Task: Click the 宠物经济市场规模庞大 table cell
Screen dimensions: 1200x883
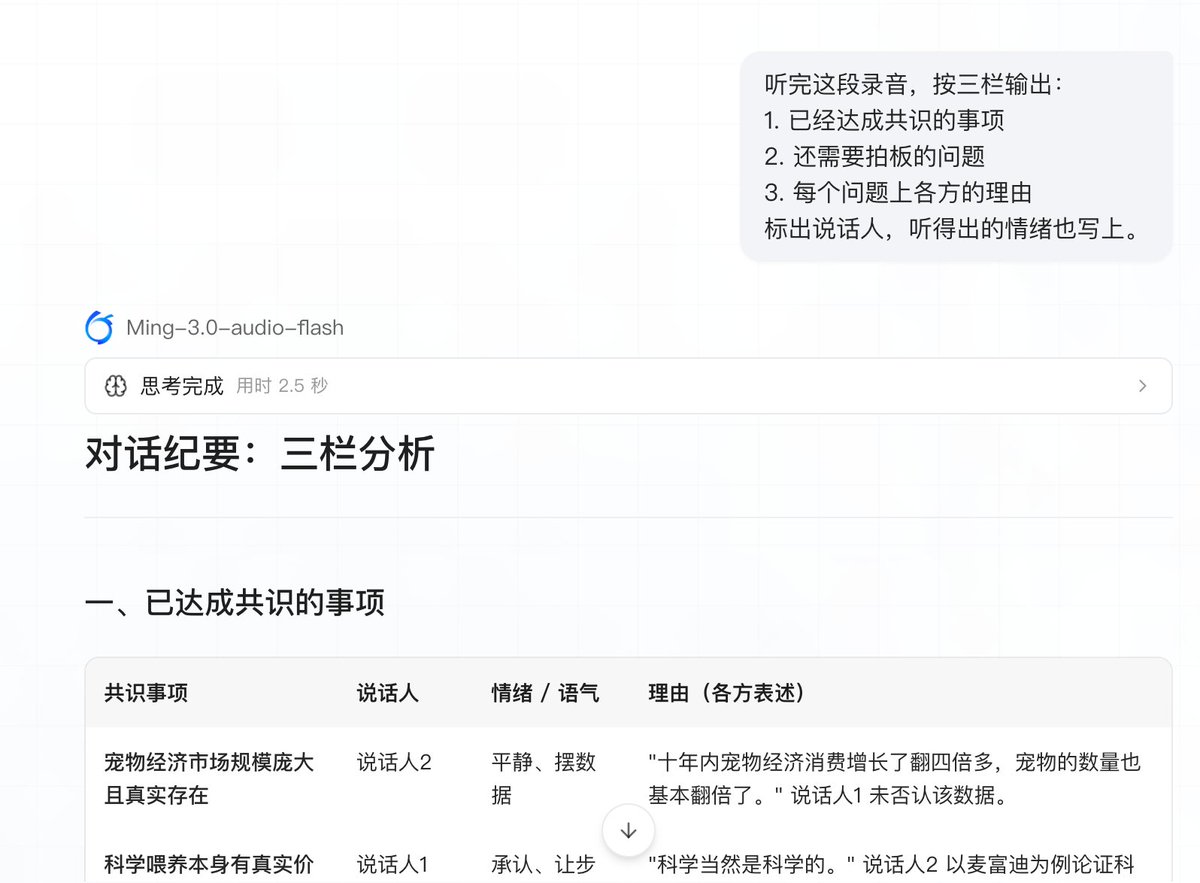Action: click(x=209, y=779)
